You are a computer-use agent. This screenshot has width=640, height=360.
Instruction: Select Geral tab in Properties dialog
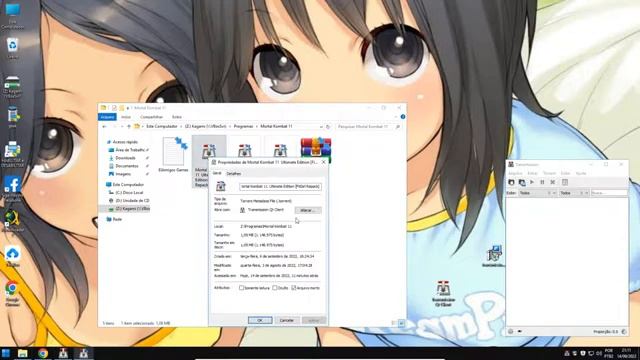[x=217, y=173]
